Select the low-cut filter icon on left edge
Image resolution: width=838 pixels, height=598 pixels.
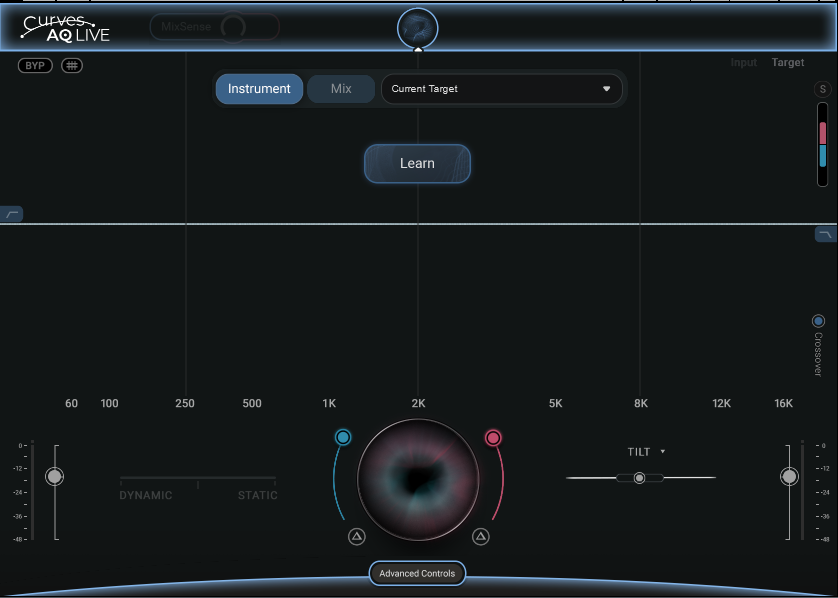14,213
